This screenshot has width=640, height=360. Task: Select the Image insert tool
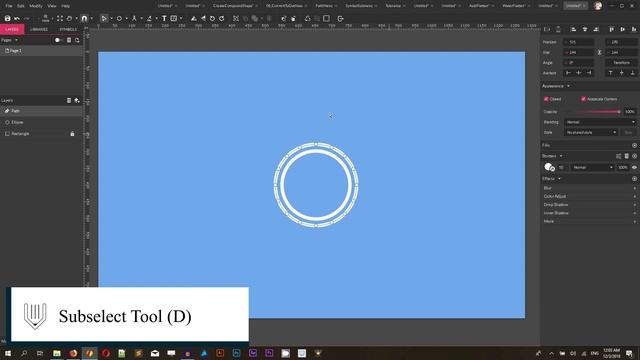(x=174, y=18)
